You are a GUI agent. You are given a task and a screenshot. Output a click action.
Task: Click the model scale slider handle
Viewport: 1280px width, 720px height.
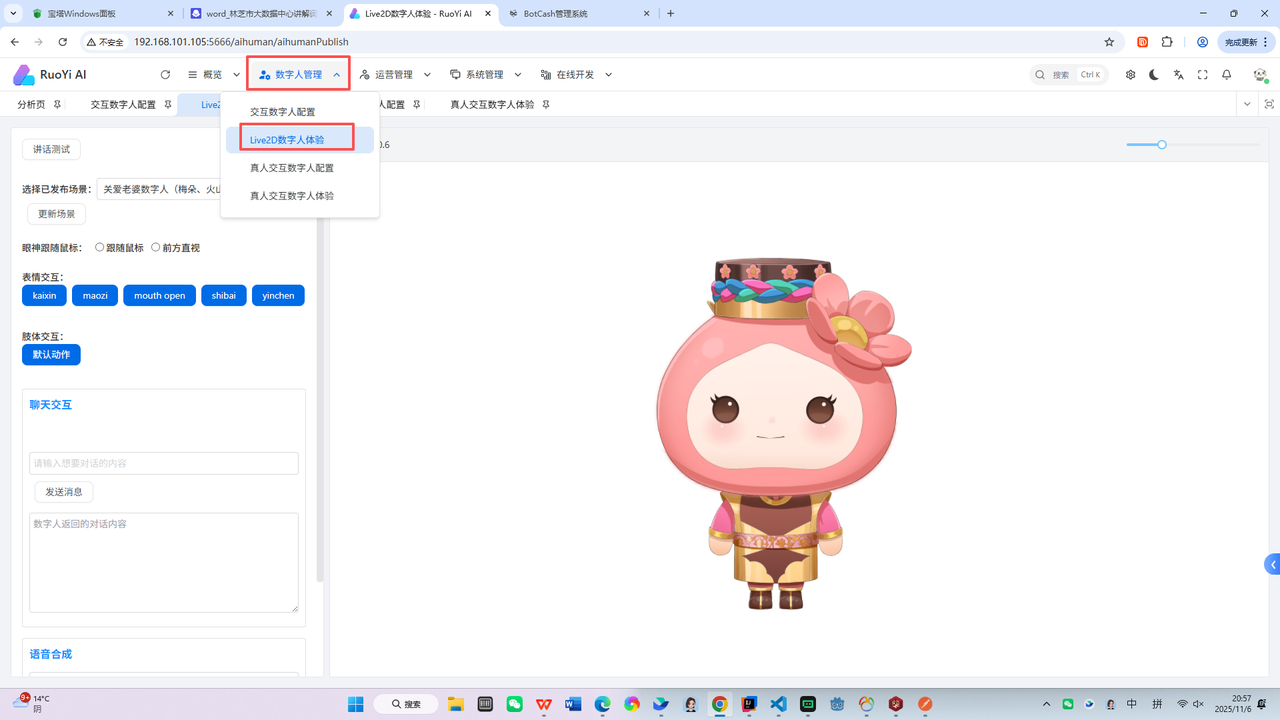coord(1162,145)
